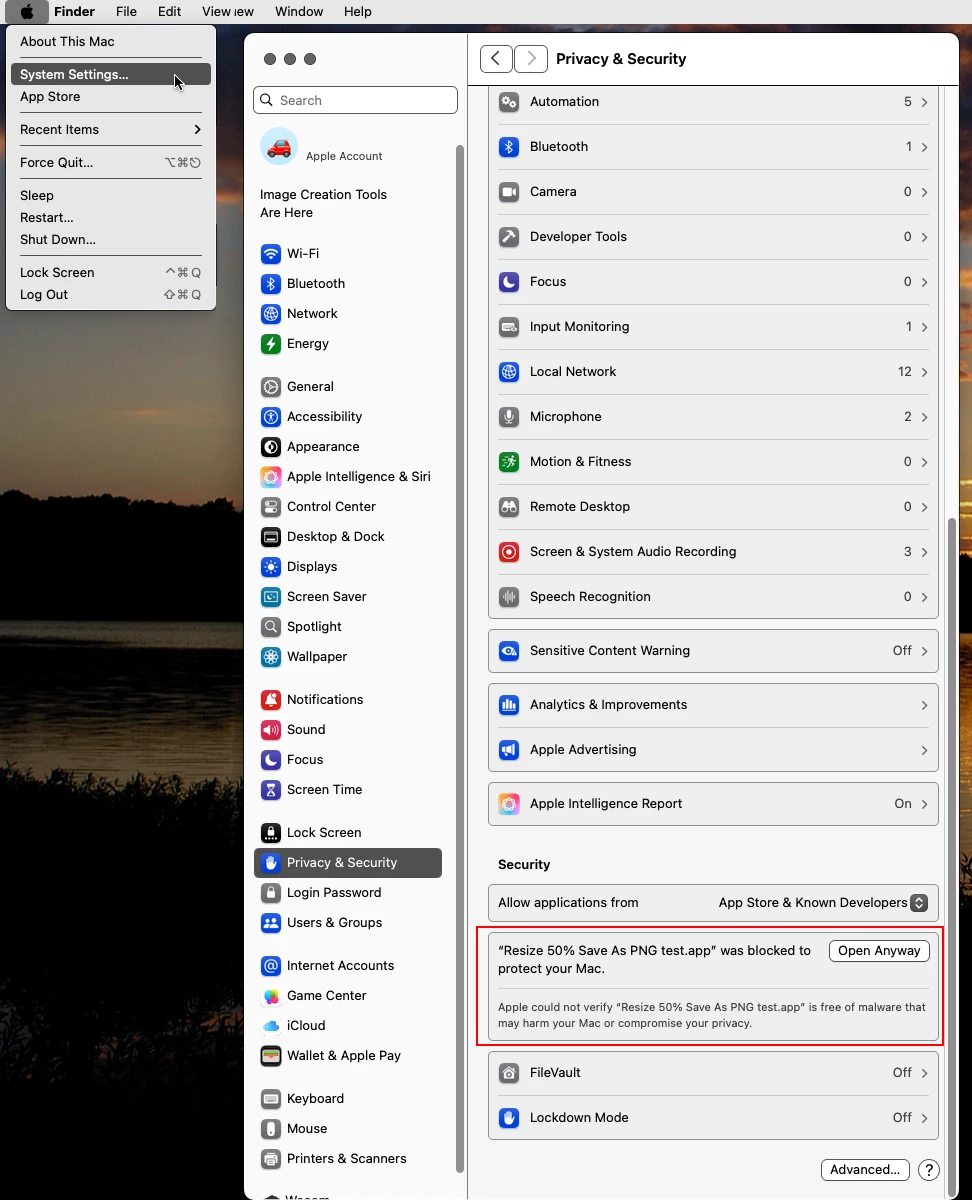
Task: Expand the Developer Tools row chevron
Action: (x=924, y=237)
